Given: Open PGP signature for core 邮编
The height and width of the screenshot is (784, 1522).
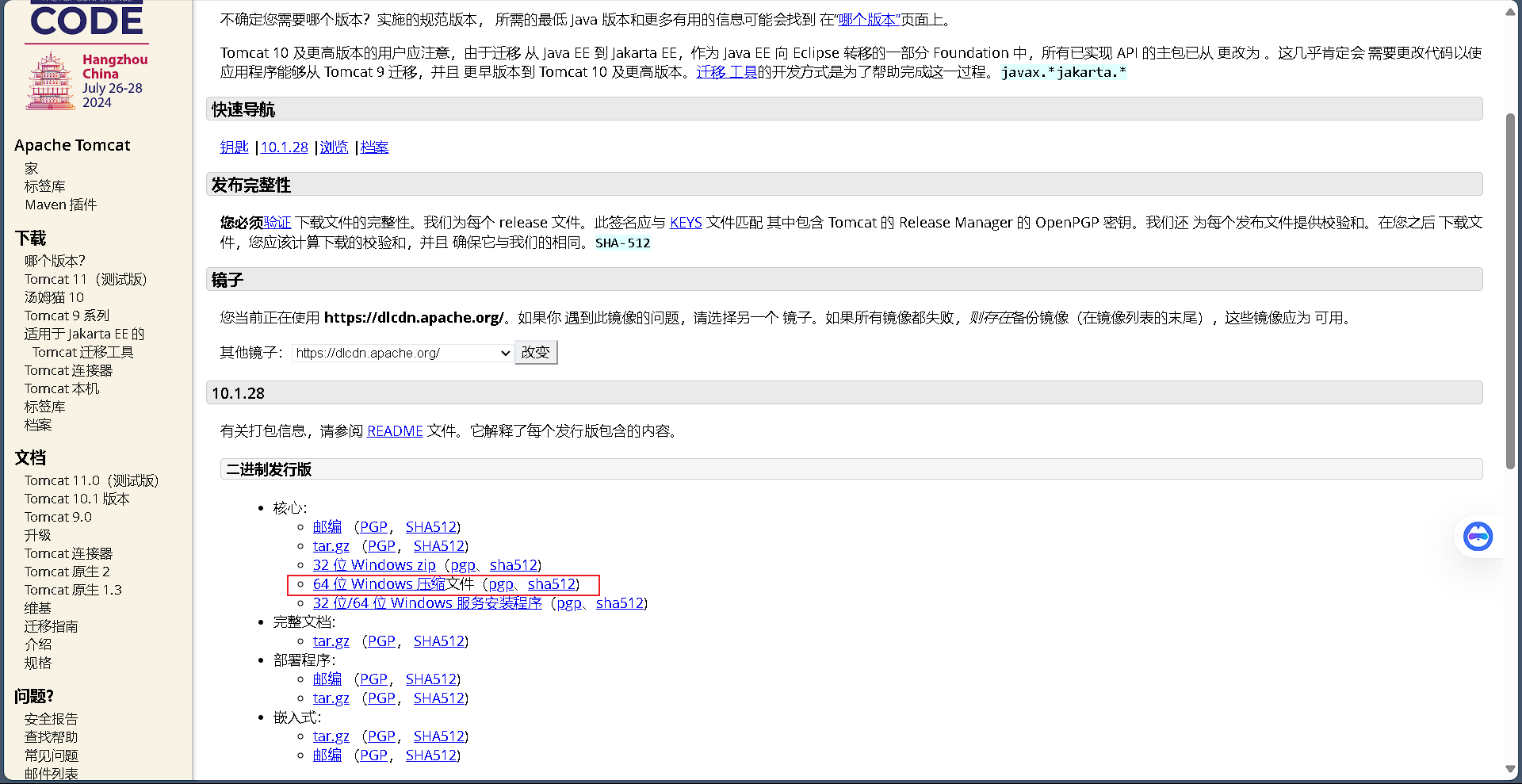Looking at the screenshot, I should point(373,527).
